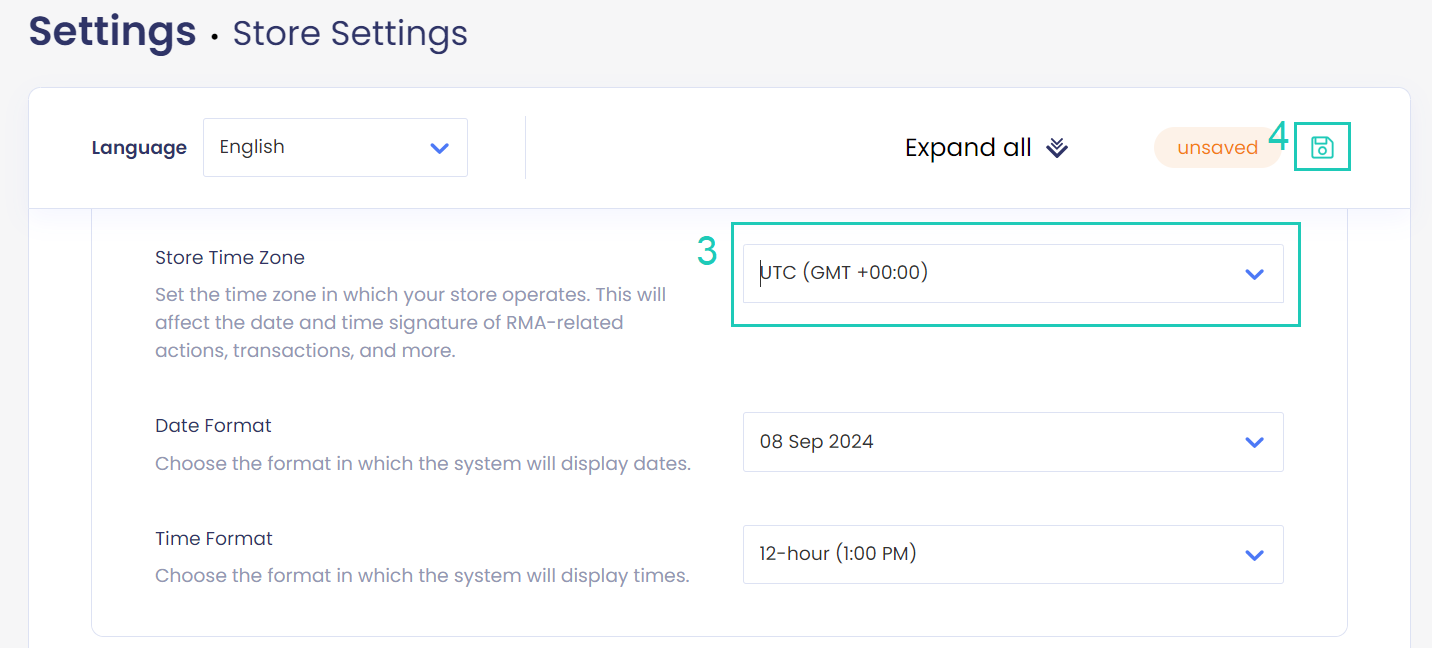Click the floppy disk save icon
The width and height of the screenshot is (1432, 648).
coord(1322,147)
